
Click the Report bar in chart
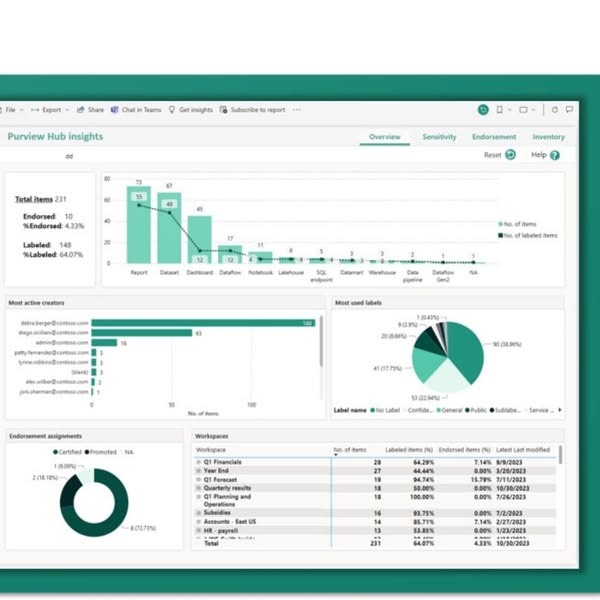(x=140, y=226)
